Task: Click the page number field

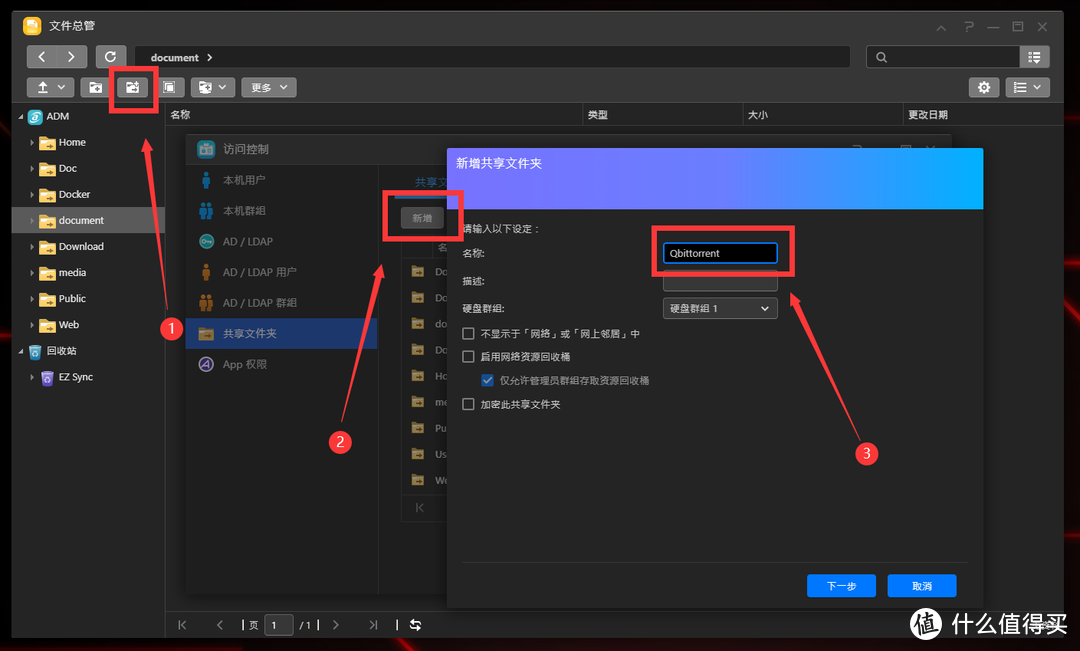Action: pyautogui.click(x=279, y=626)
